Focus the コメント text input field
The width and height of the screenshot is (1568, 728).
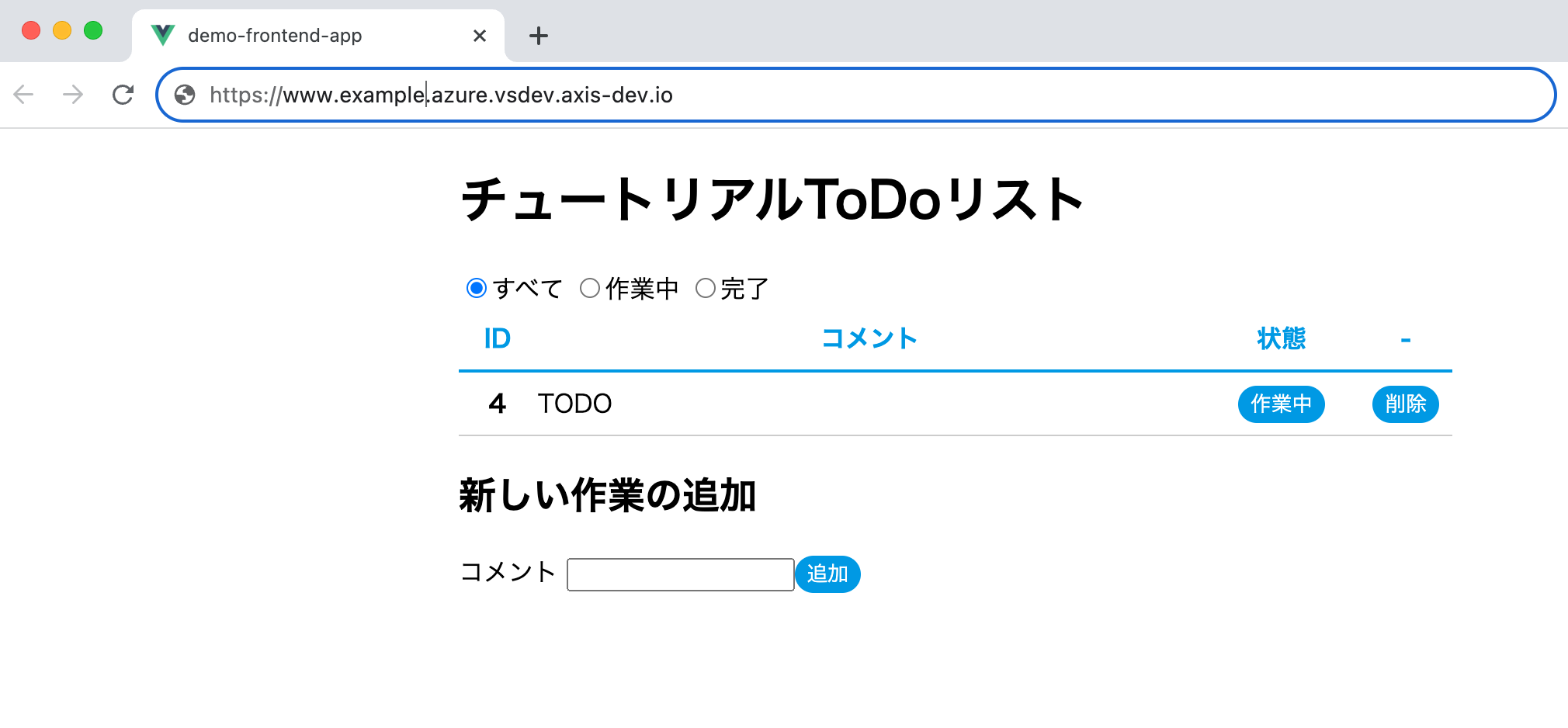click(680, 574)
